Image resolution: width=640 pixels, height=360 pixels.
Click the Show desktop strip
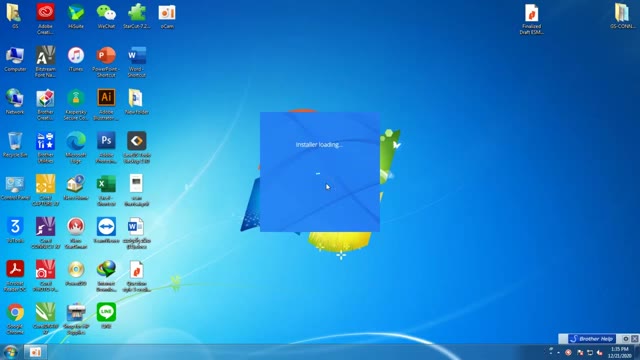[637, 352]
